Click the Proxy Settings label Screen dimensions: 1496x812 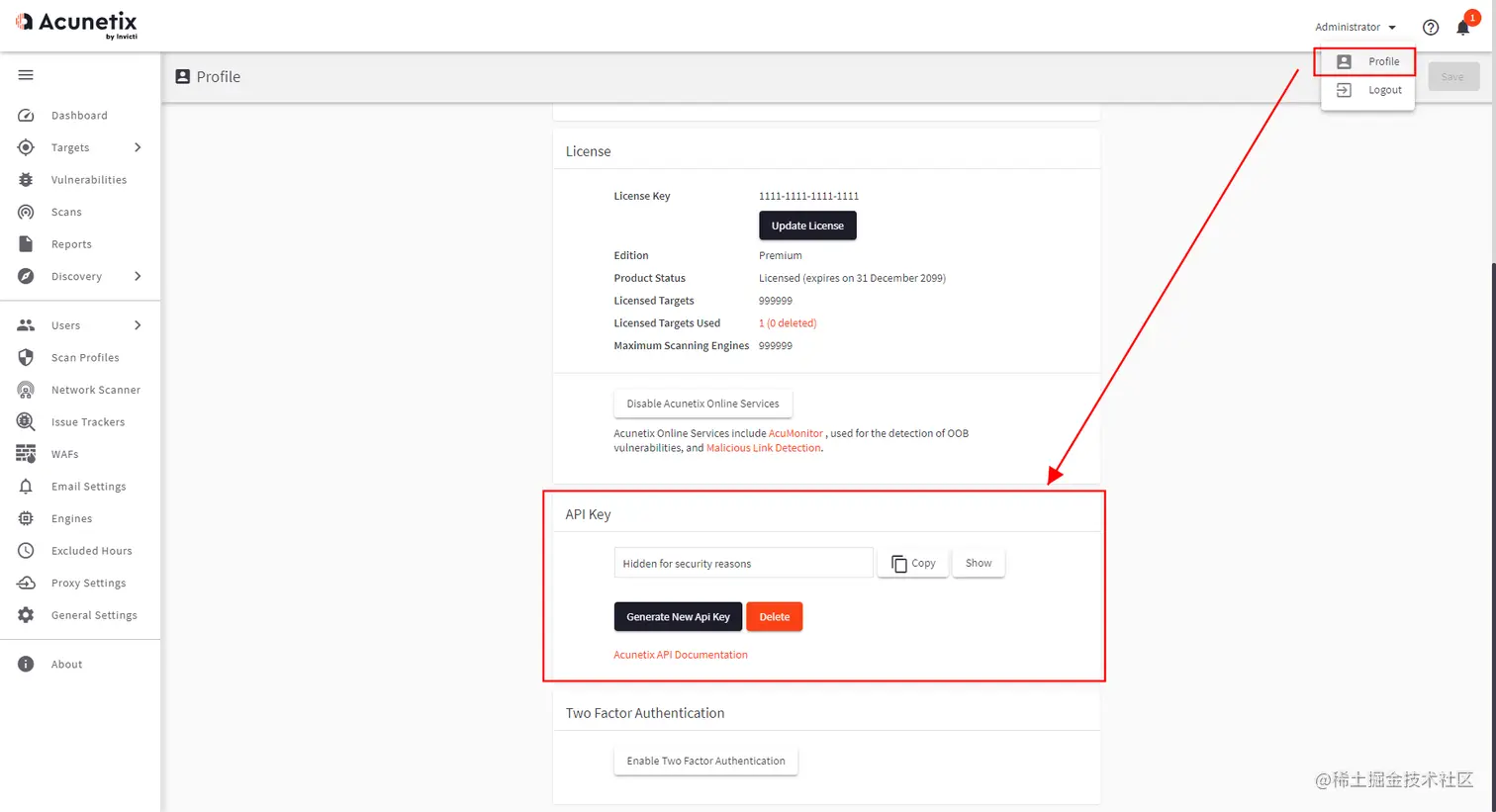(x=89, y=584)
